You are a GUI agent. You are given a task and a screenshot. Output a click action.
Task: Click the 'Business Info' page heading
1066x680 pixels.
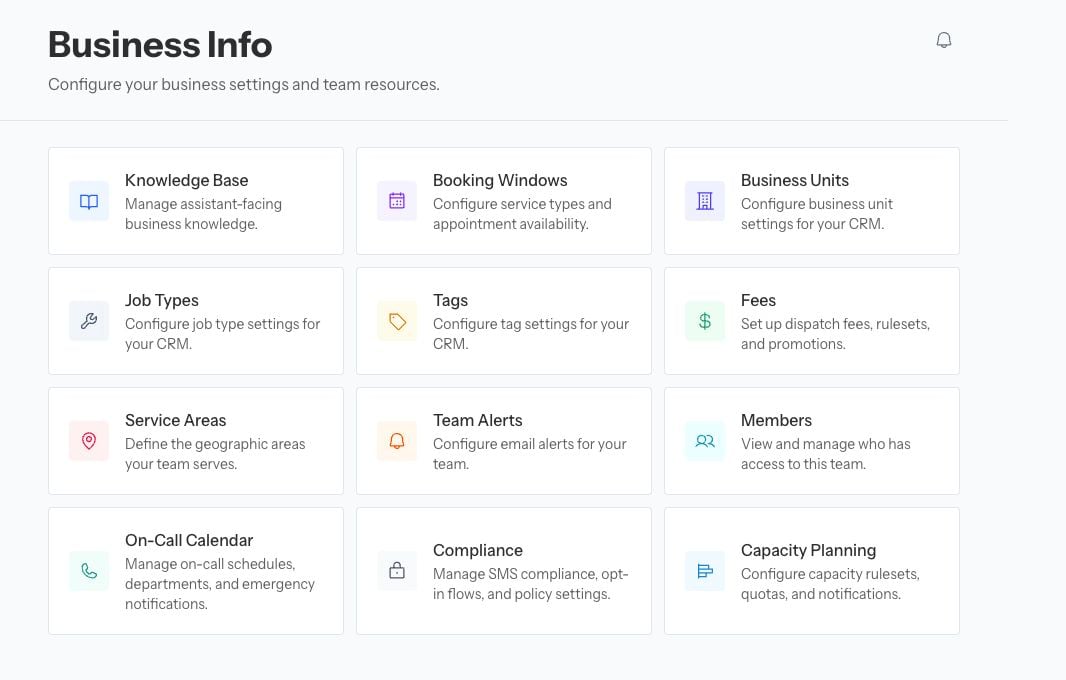point(160,45)
